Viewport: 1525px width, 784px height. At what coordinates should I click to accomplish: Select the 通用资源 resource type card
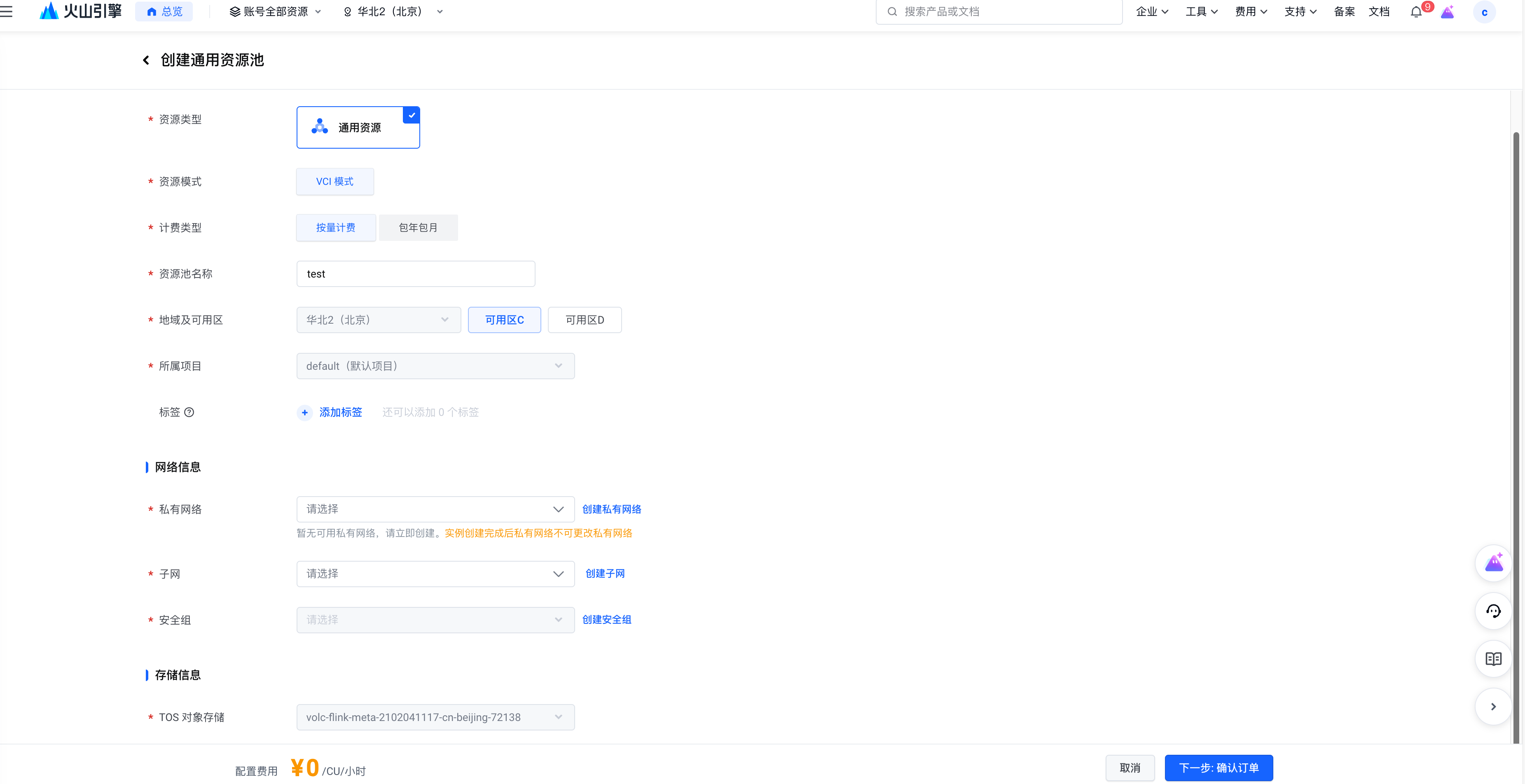click(x=358, y=127)
